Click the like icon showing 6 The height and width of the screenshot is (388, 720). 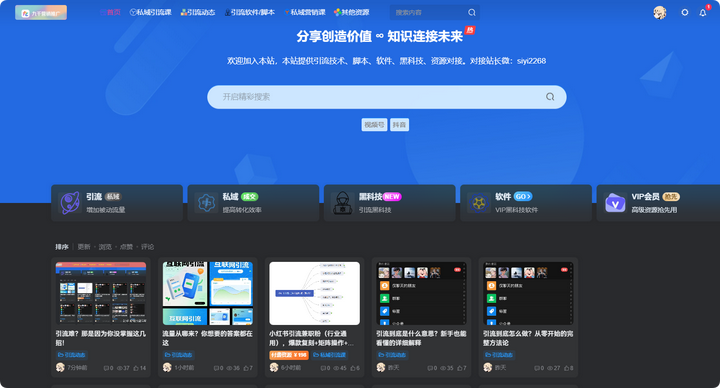(x=353, y=368)
